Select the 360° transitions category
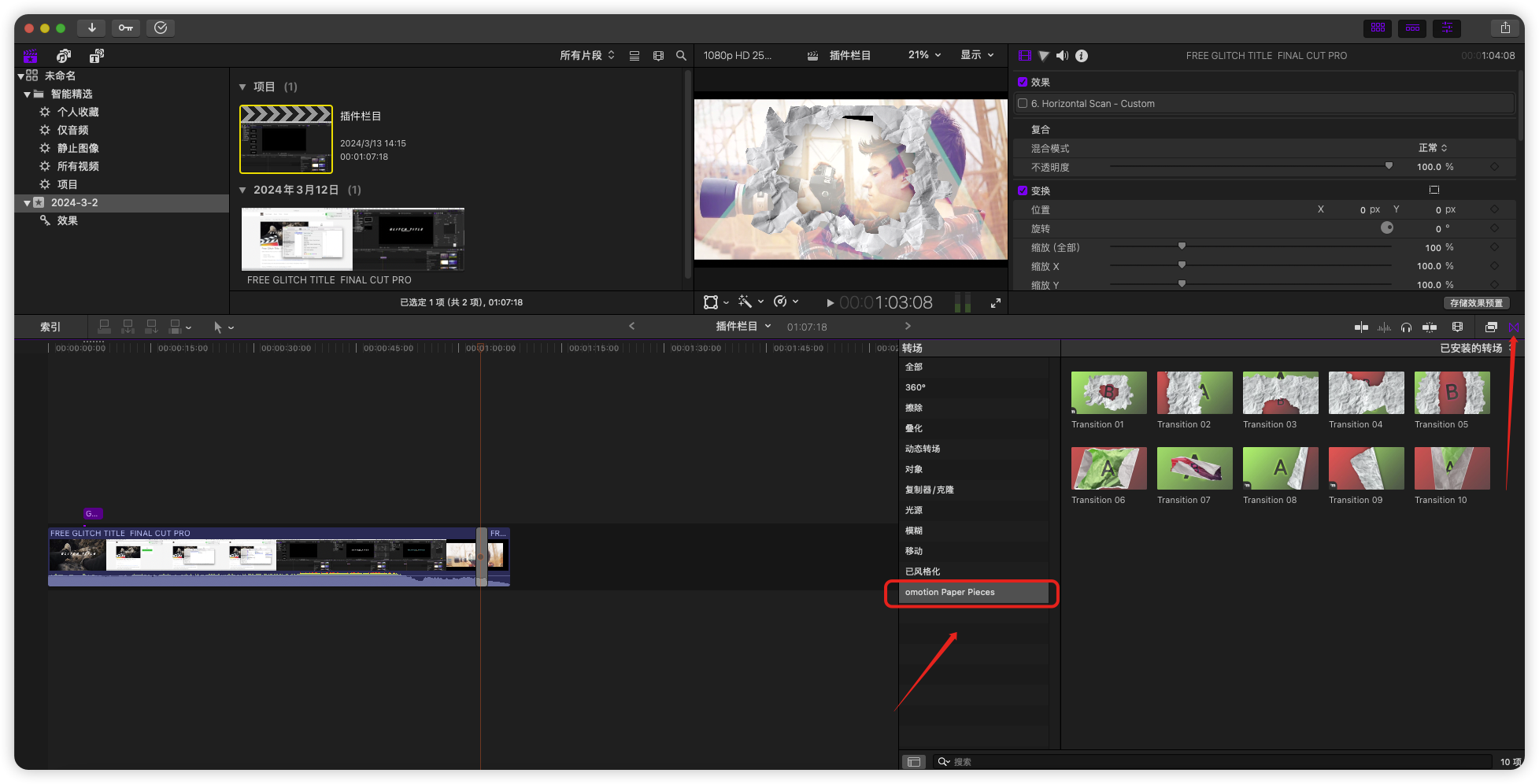The width and height of the screenshot is (1539, 784). click(974, 387)
